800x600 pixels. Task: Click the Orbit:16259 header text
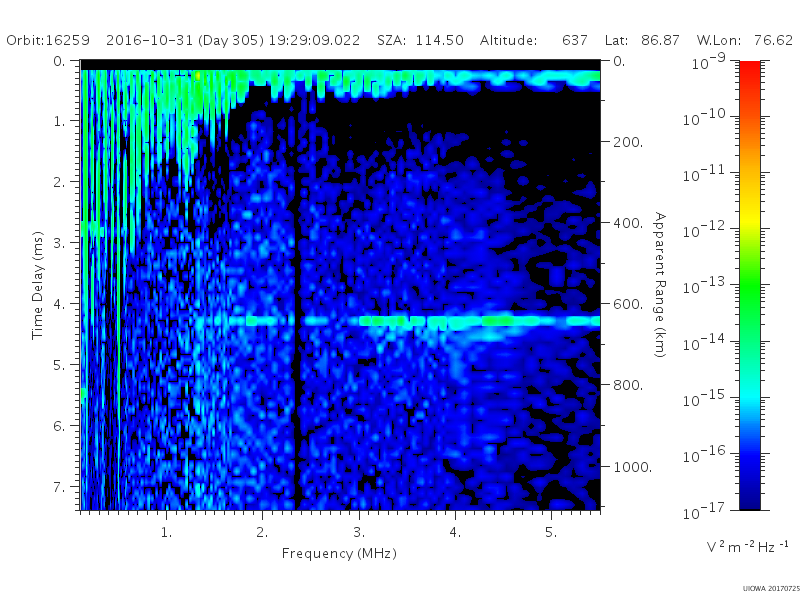48,40
